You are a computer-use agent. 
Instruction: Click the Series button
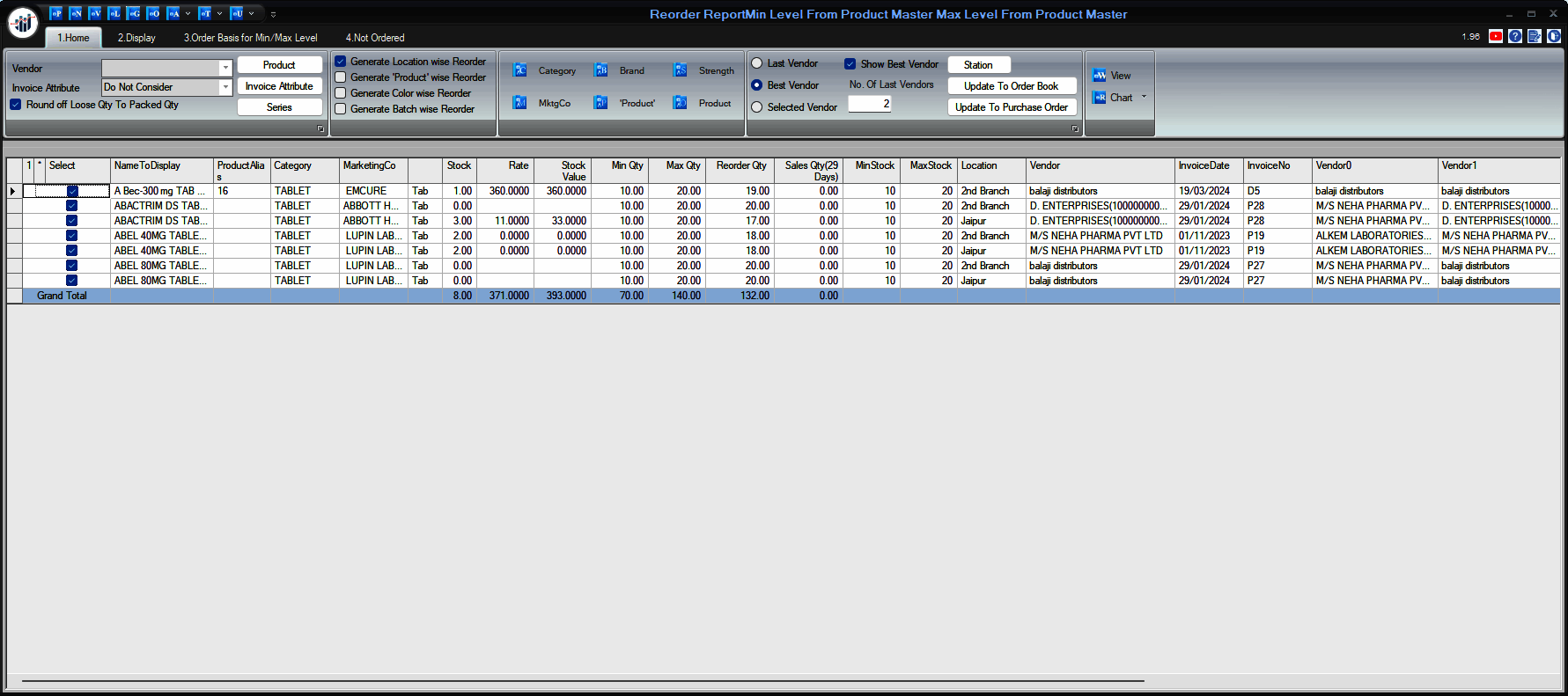click(279, 107)
